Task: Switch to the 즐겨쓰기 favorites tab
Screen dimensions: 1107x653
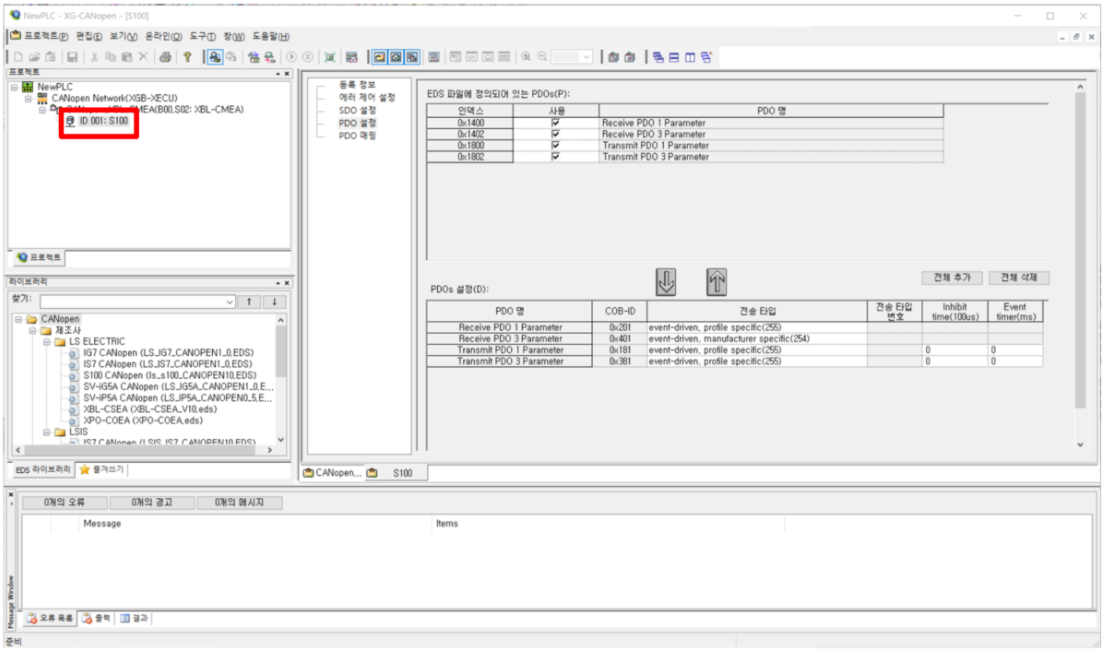Action: [x=103, y=469]
